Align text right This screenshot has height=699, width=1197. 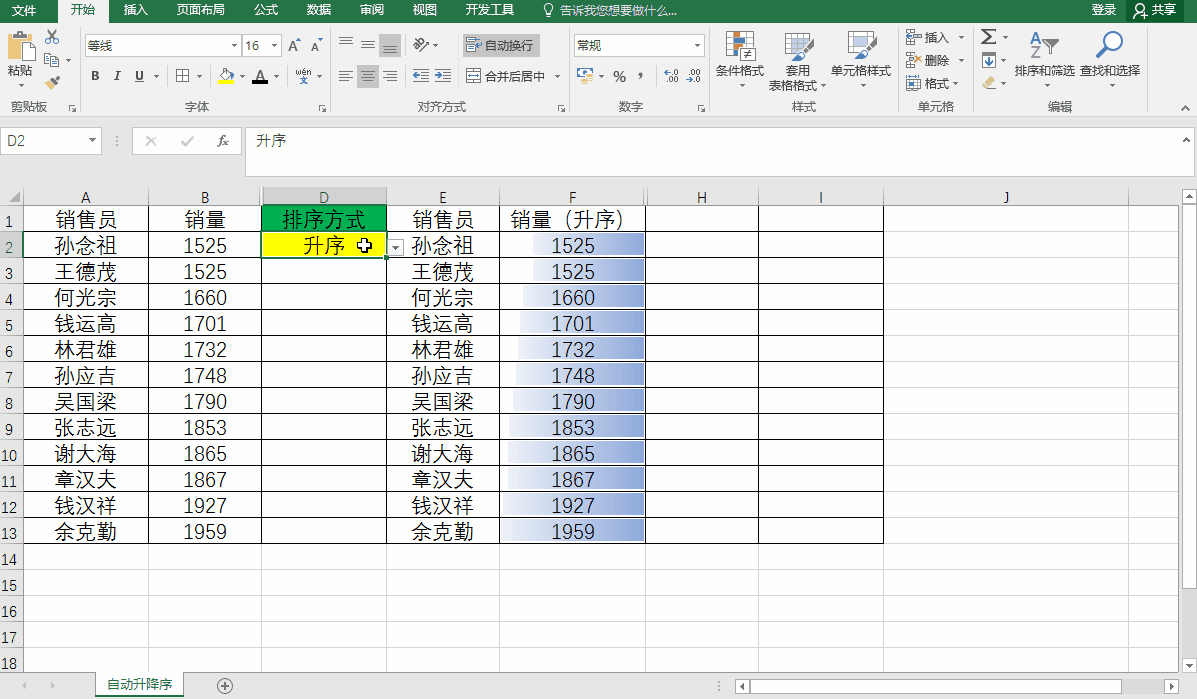pyautogui.click(x=390, y=76)
